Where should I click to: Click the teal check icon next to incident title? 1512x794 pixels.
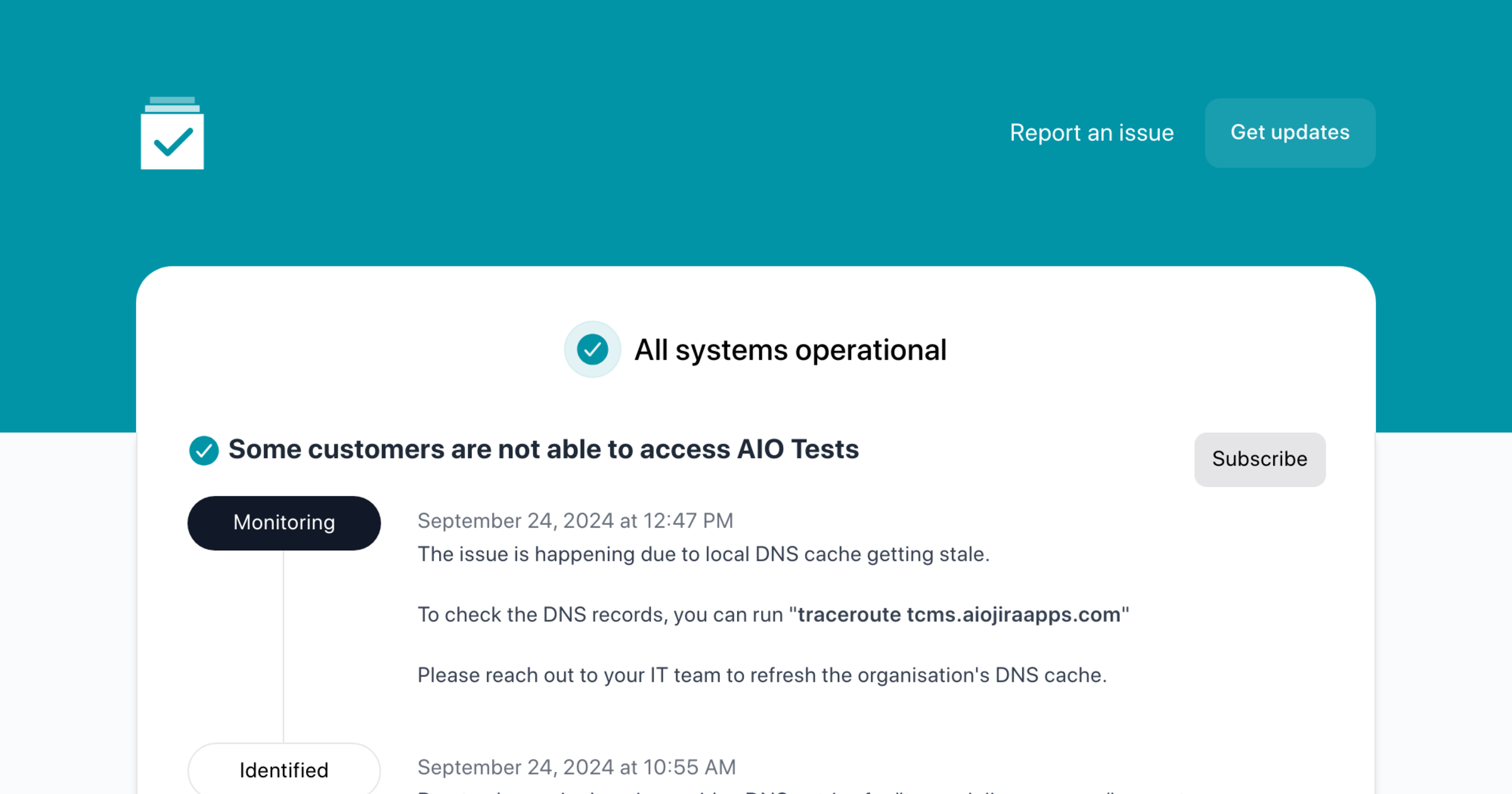tap(203, 450)
